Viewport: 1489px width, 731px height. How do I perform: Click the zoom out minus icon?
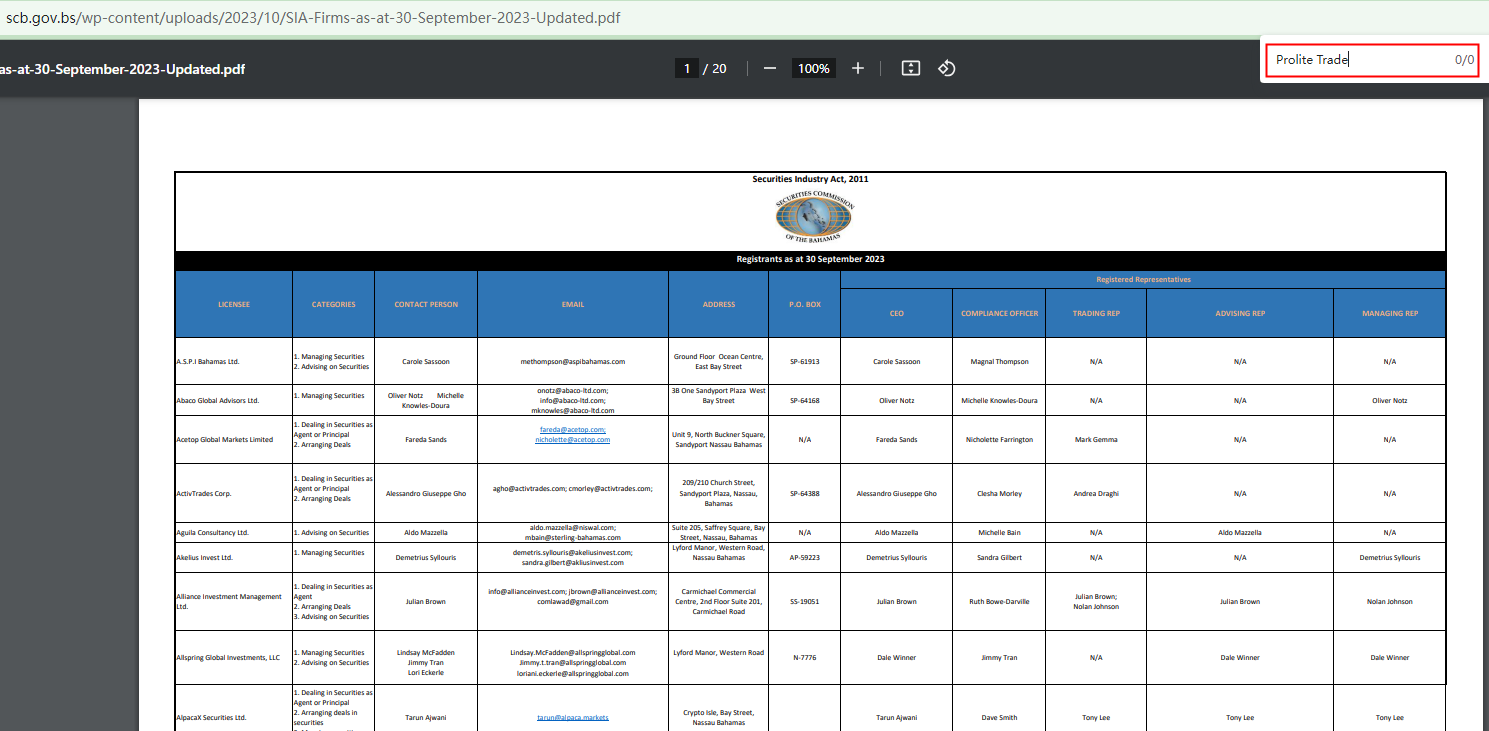(769, 68)
